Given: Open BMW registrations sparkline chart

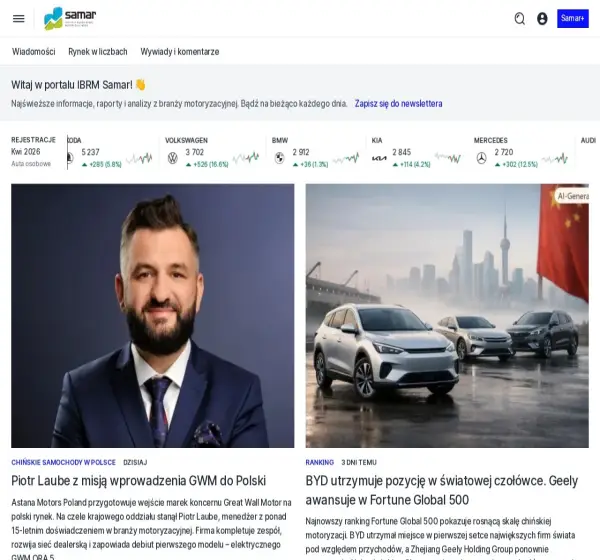Looking at the screenshot, I should click(346, 158).
